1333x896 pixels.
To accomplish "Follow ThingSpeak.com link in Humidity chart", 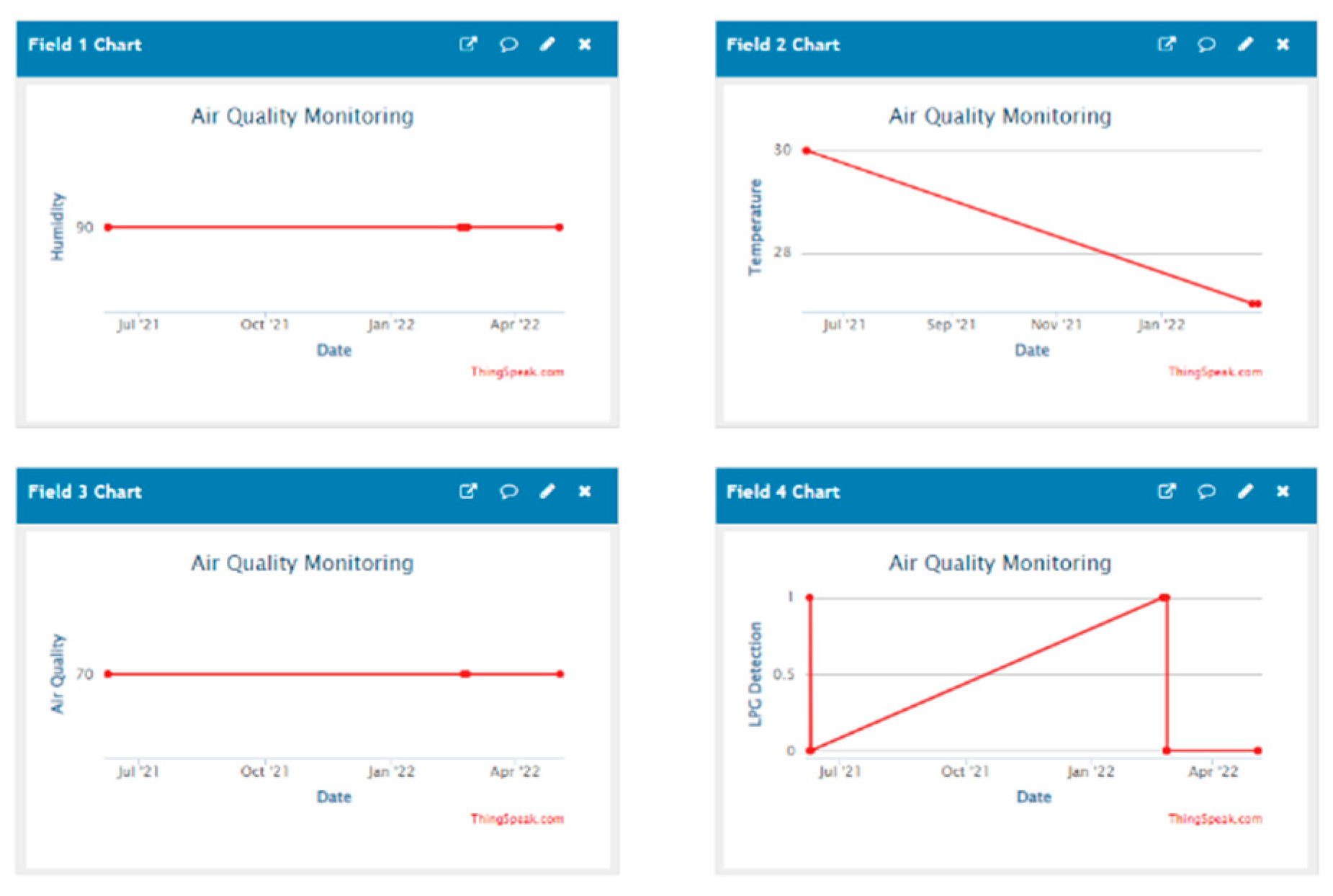I will click(517, 372).
